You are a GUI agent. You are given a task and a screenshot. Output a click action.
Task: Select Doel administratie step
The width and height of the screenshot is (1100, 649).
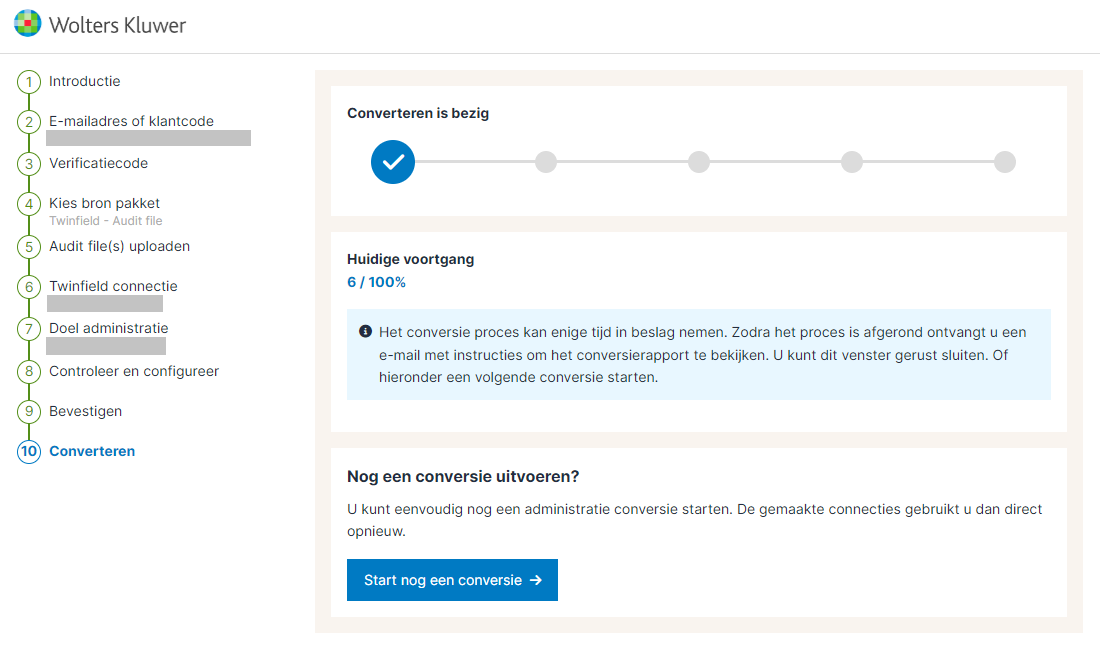(108, 328)
